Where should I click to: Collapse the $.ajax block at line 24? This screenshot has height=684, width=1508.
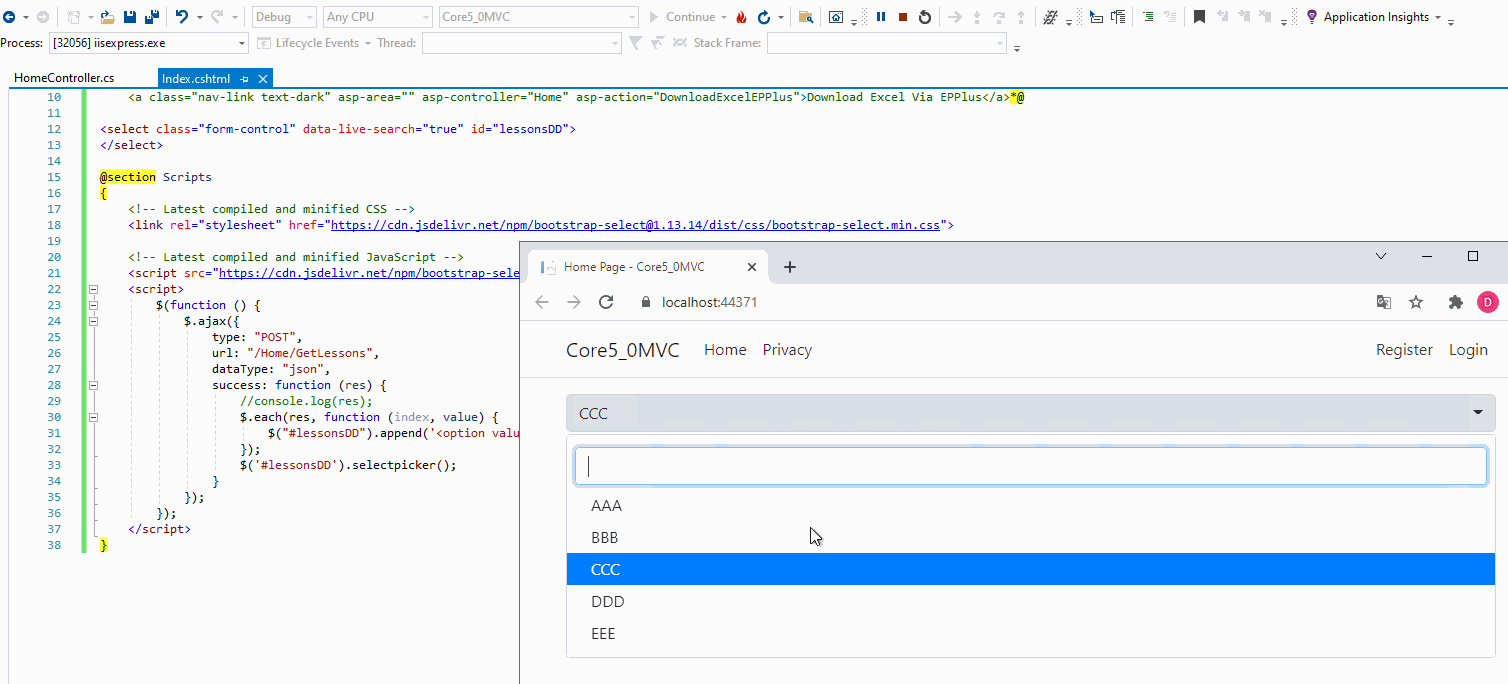point(94,321)
